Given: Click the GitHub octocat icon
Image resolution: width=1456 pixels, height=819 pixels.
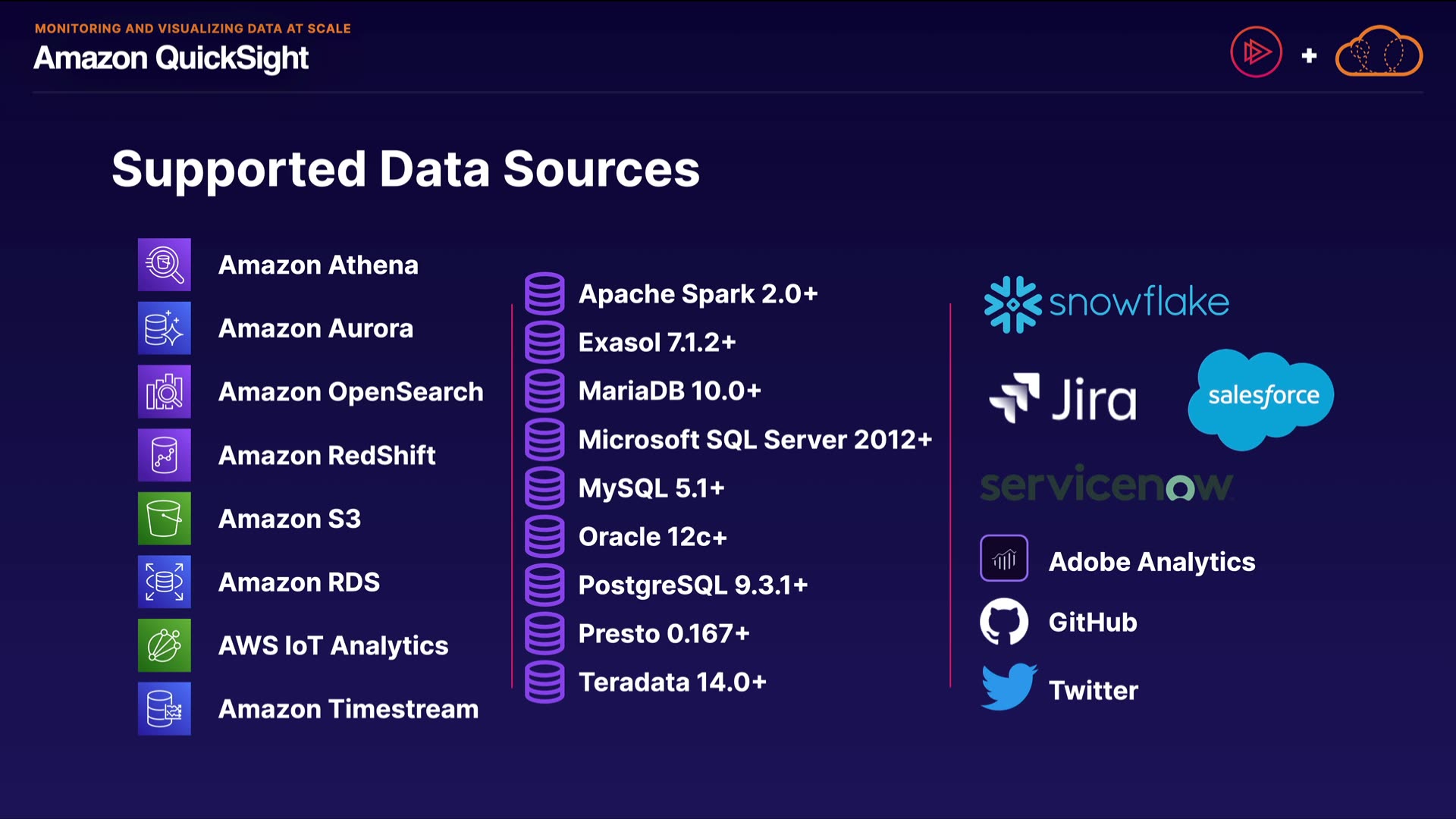Looking at the screenshot, I should [1004, 622].
